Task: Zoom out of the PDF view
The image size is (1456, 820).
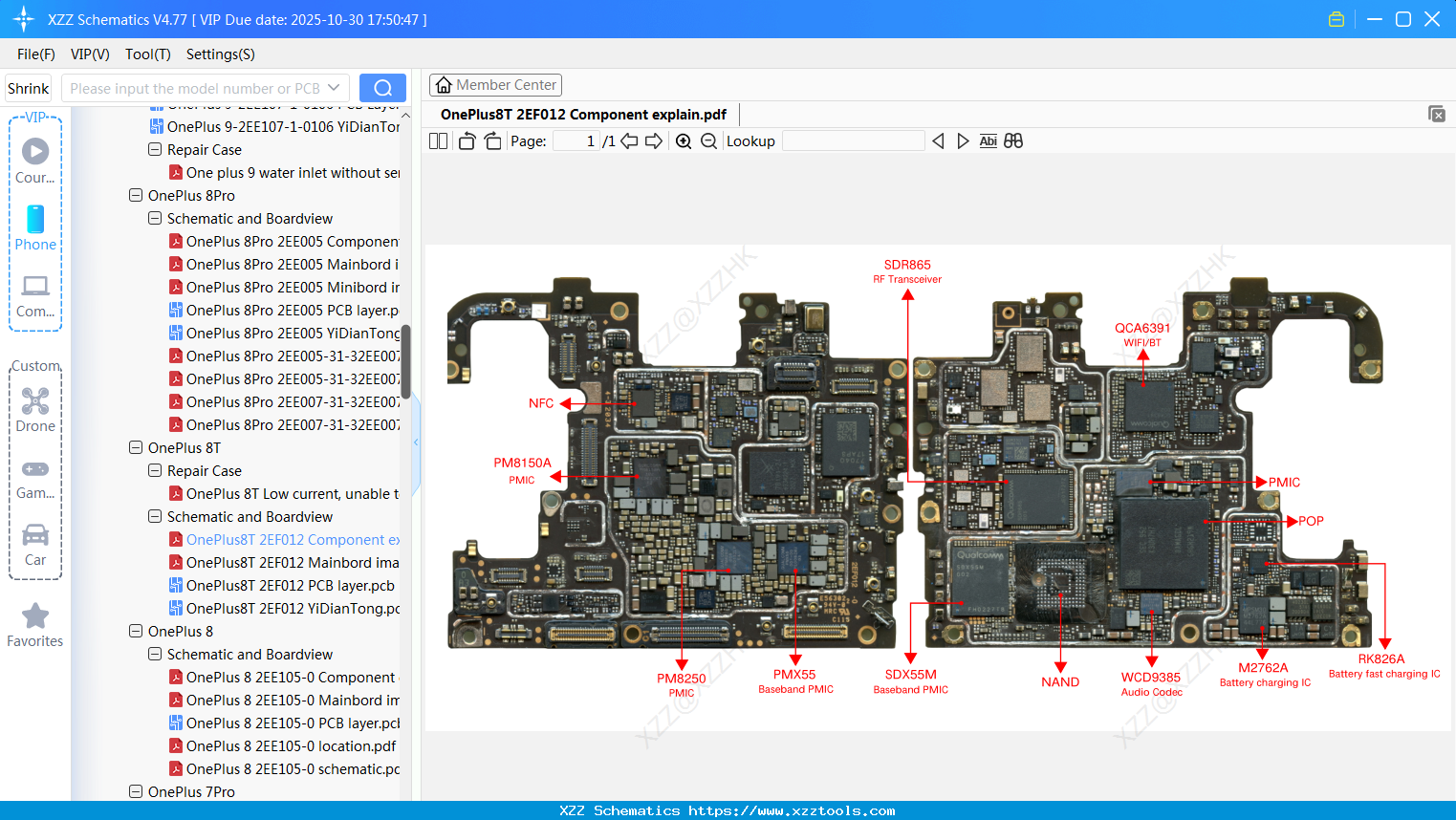Action: [x=708, y=140]
